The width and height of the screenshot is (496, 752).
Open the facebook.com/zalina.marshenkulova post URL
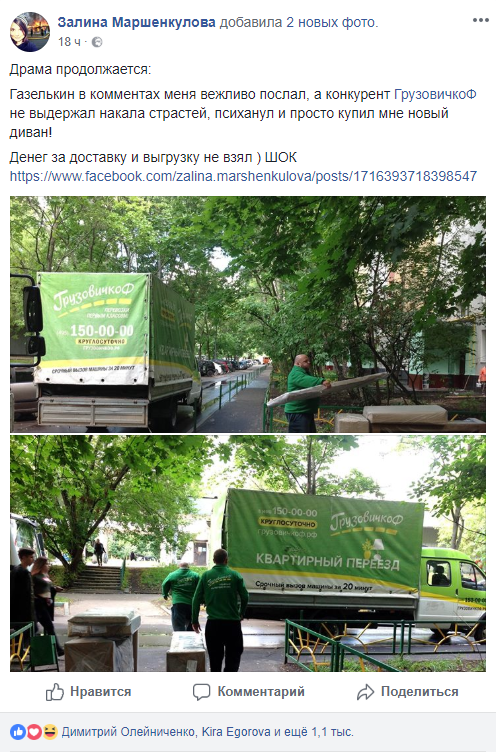(x=243, y=176)
